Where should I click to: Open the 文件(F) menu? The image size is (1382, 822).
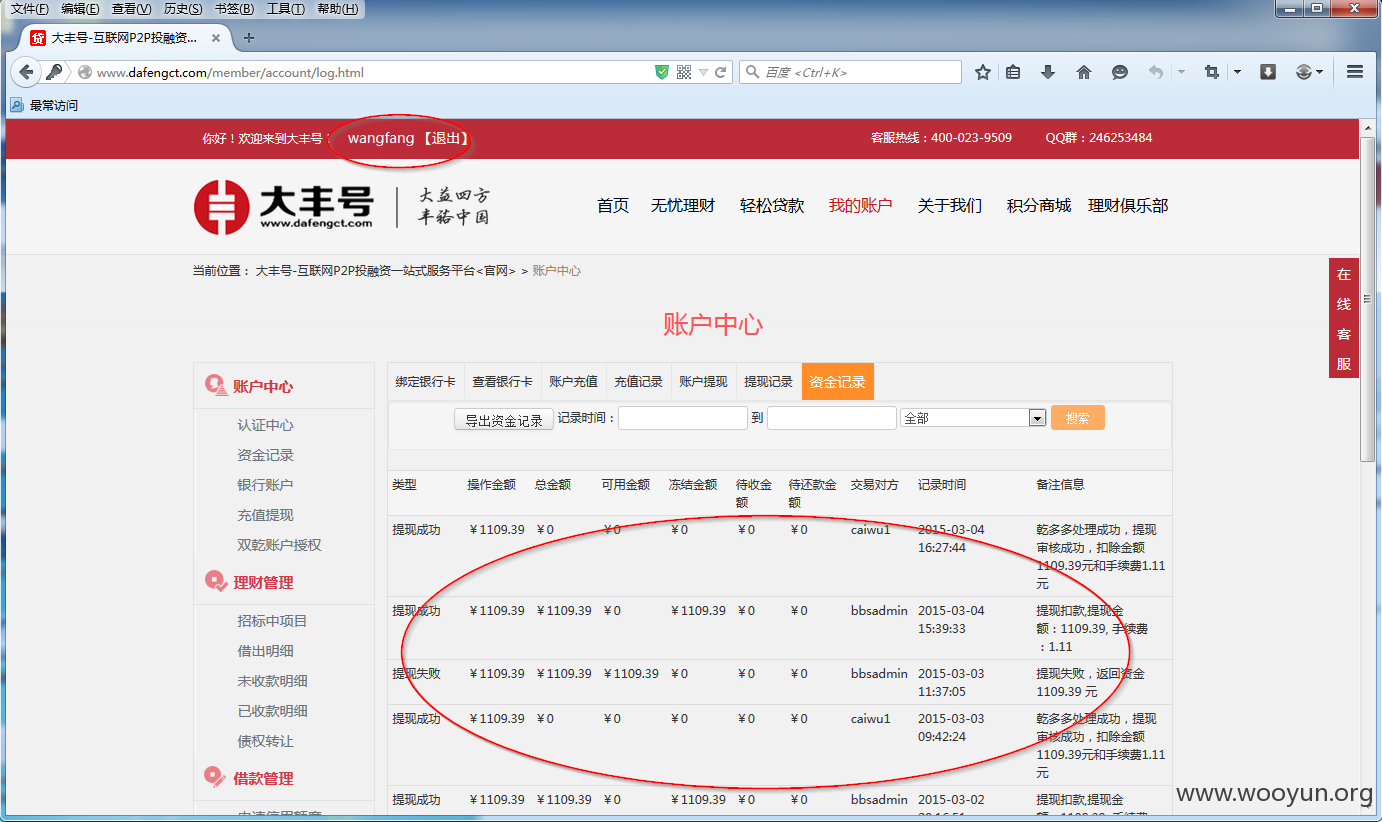29,9
